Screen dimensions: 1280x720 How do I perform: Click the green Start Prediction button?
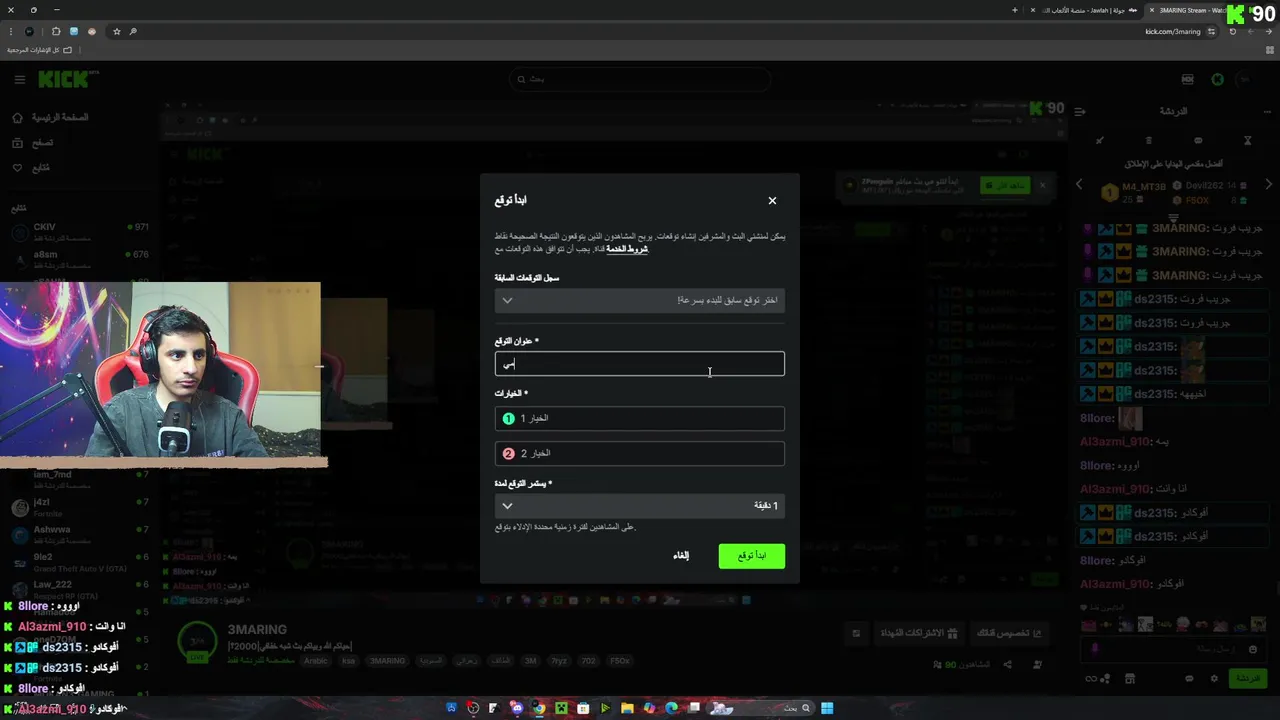pos(751,556)
